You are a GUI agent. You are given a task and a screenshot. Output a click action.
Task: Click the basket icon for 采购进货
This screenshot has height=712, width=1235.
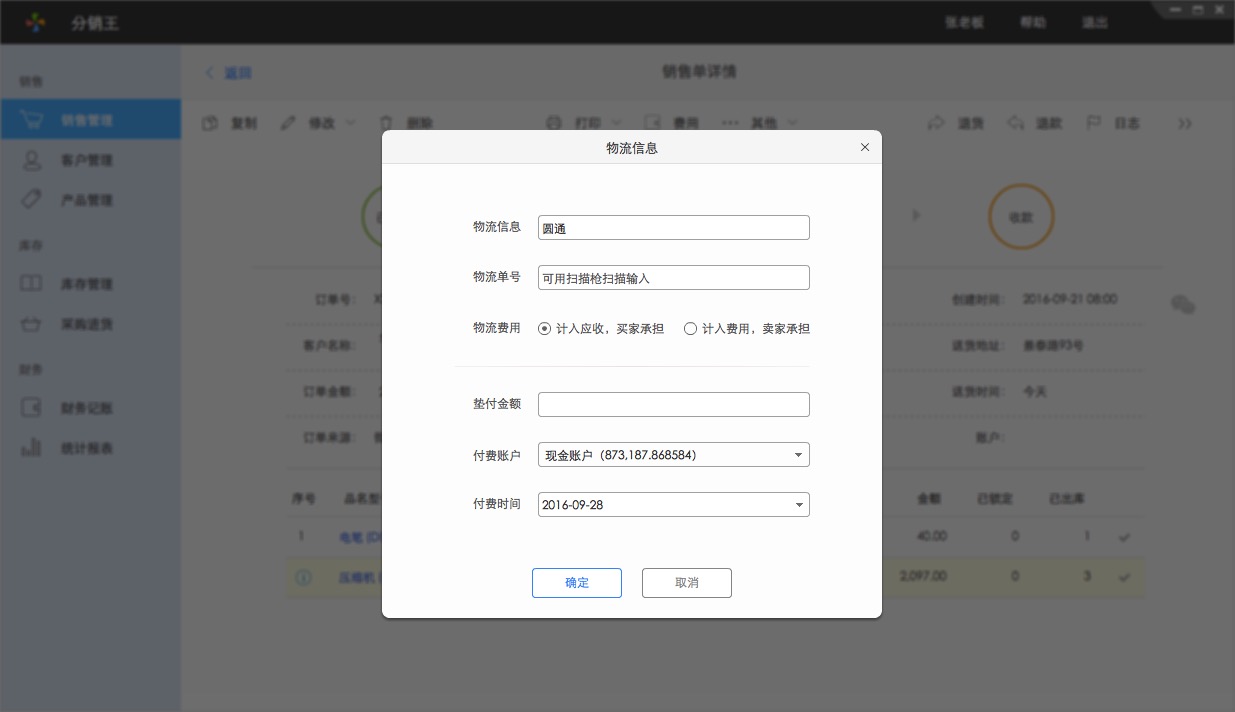[x=31, y=324]
